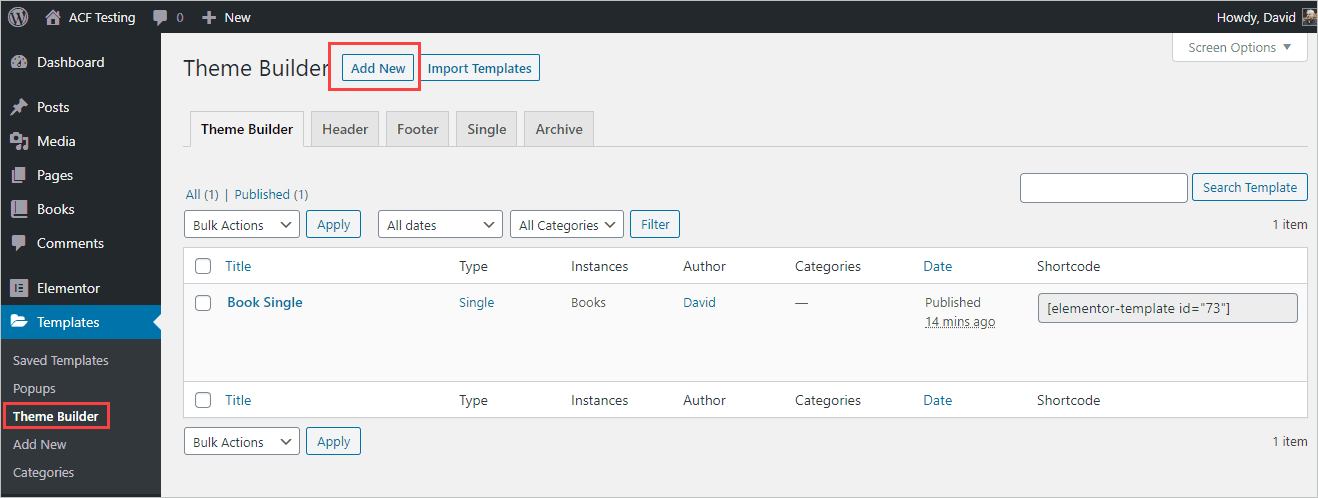1318x498 pixels.
Task: Sort by the Title column header
Action: [238, 266]
